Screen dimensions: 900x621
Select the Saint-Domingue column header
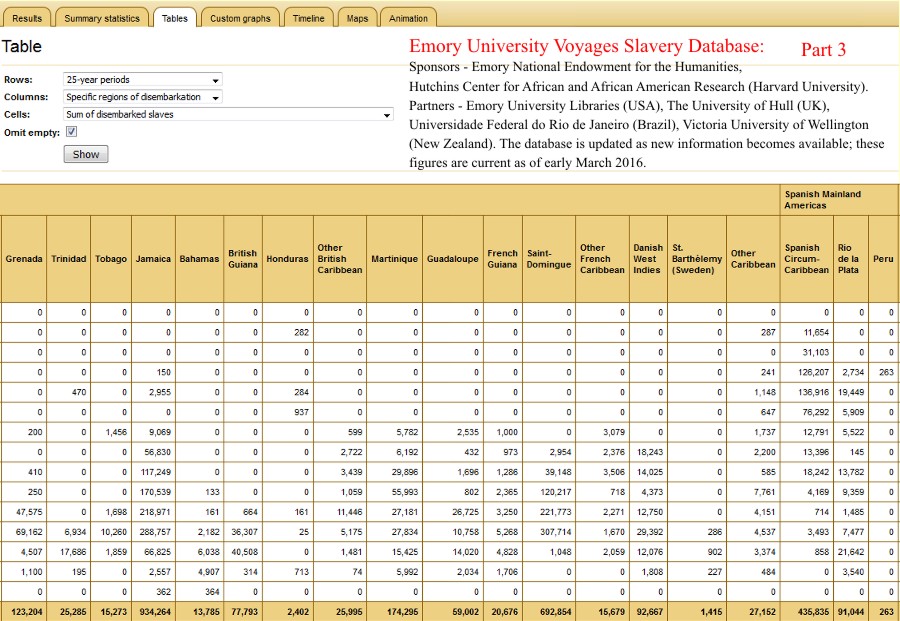click(548, 259)
